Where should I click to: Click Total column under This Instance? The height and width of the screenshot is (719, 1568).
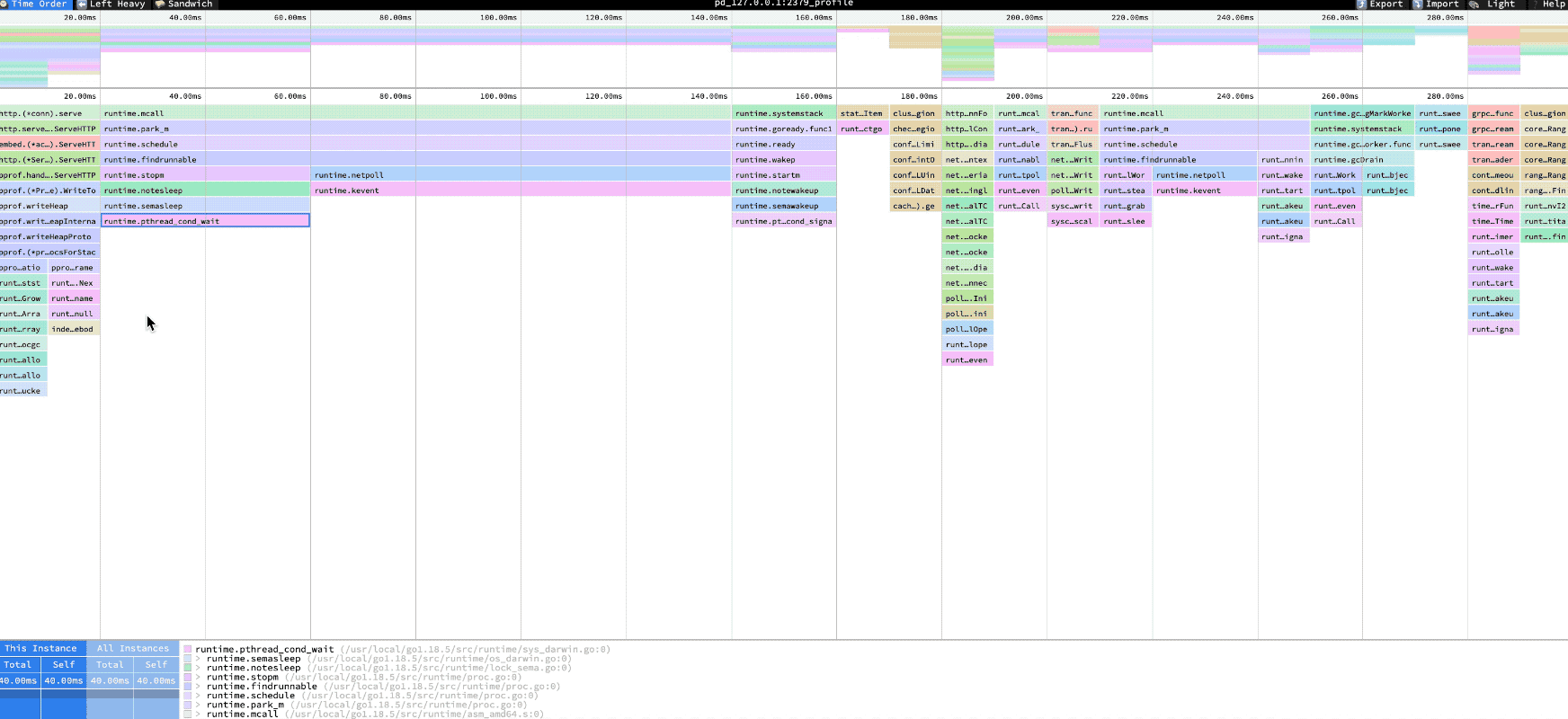tap(18, 665)
